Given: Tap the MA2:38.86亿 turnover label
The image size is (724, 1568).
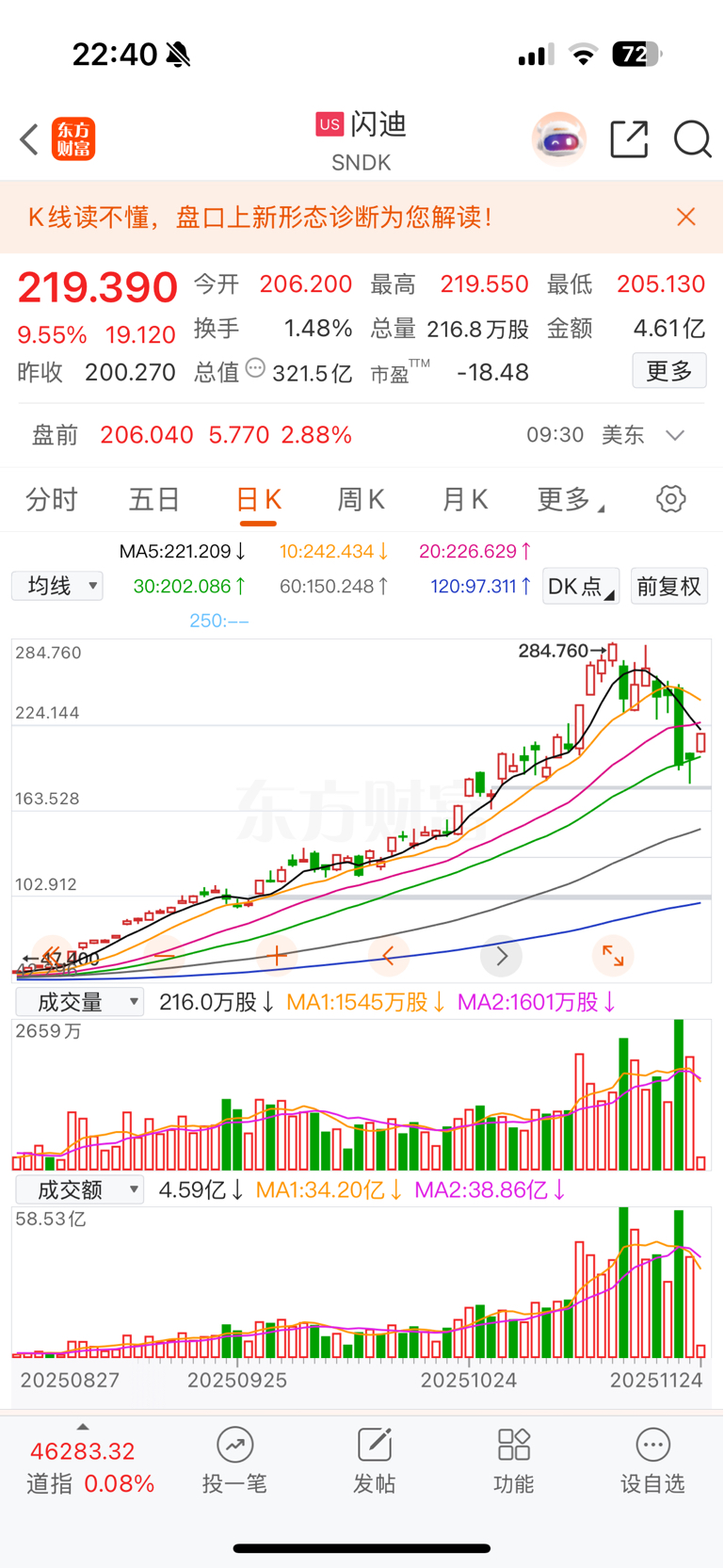Looking at the screenshot, I should click(x=491, y=1189).
